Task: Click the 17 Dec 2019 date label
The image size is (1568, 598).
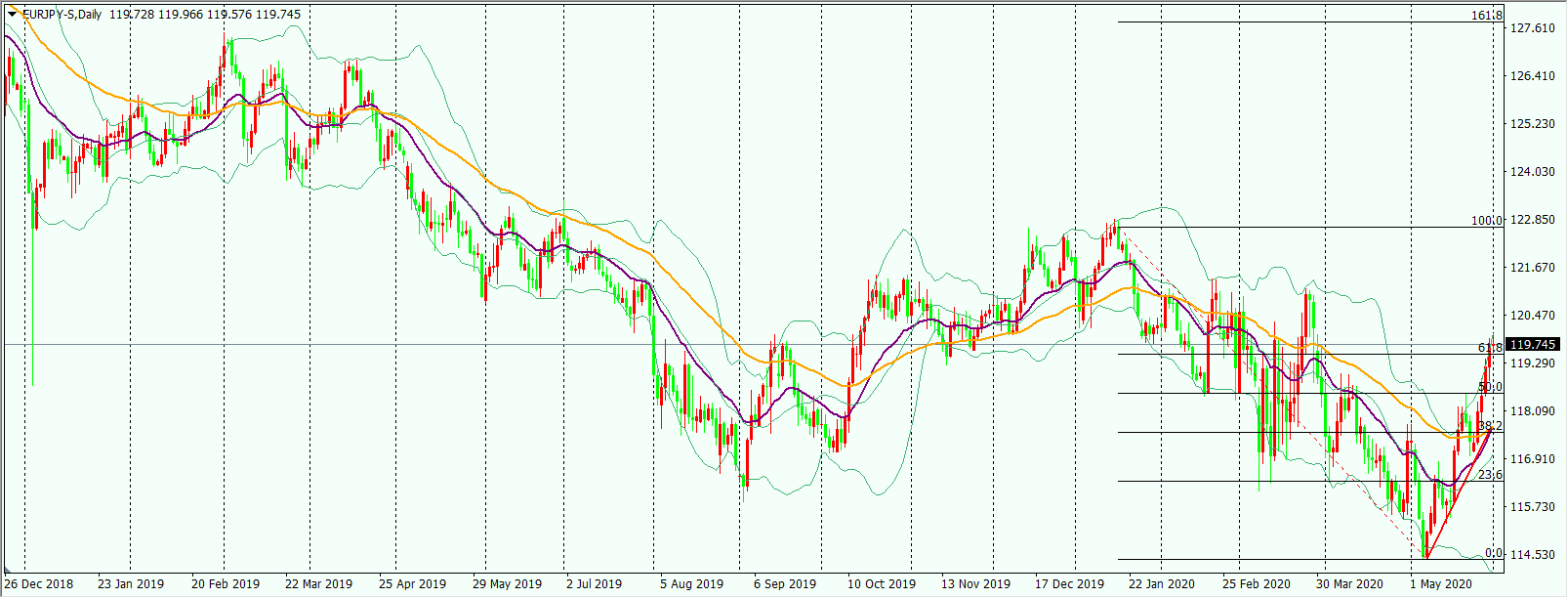Action: pos(1070,584)
